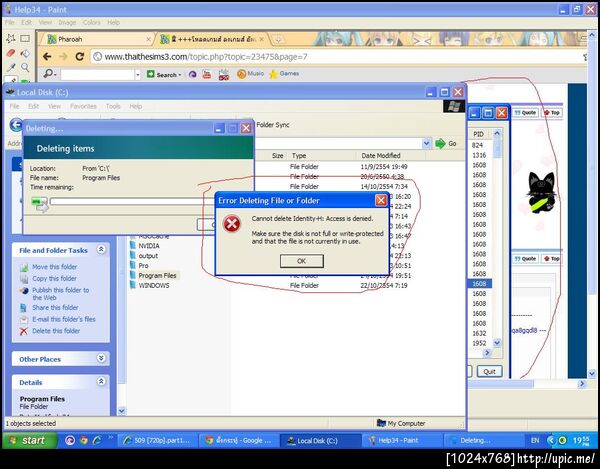Open Paint's Colors menu
Screen dimensions: 600x469
92,22
